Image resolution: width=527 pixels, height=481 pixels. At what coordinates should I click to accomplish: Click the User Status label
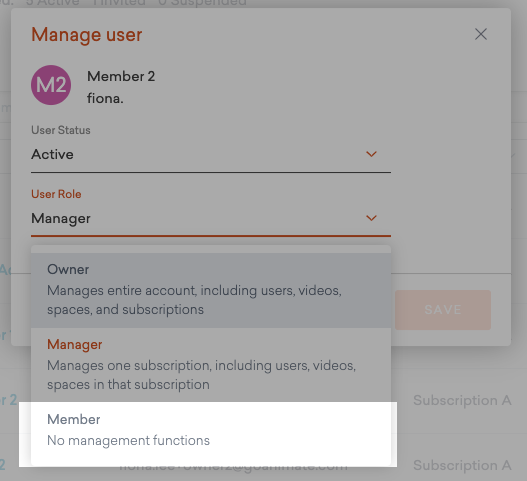(x=61, y=130)
